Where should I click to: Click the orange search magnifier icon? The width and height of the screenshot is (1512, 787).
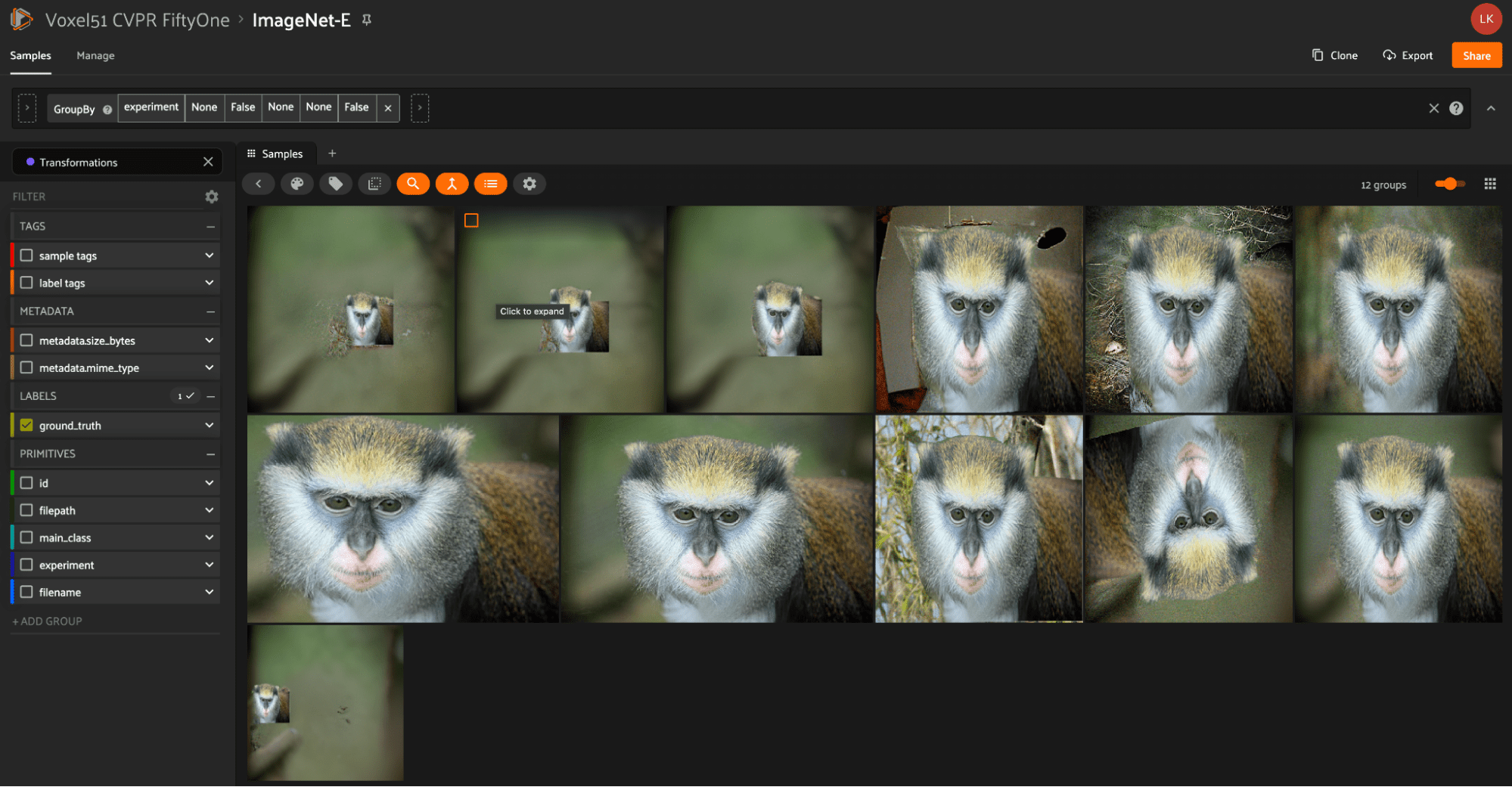413,184
